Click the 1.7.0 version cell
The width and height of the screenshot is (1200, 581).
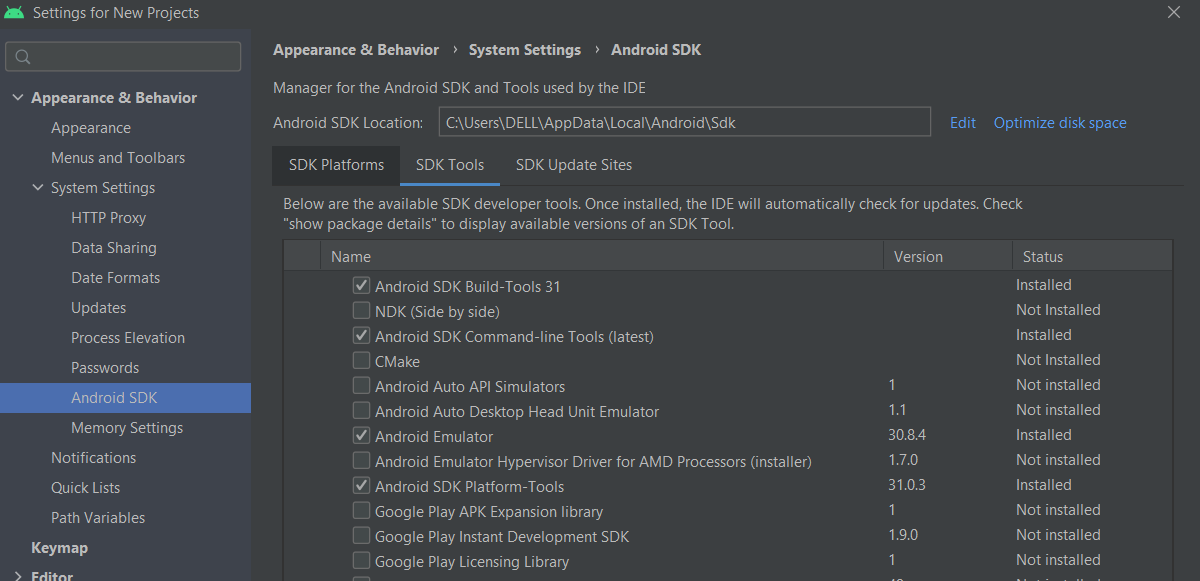(903, 460)
